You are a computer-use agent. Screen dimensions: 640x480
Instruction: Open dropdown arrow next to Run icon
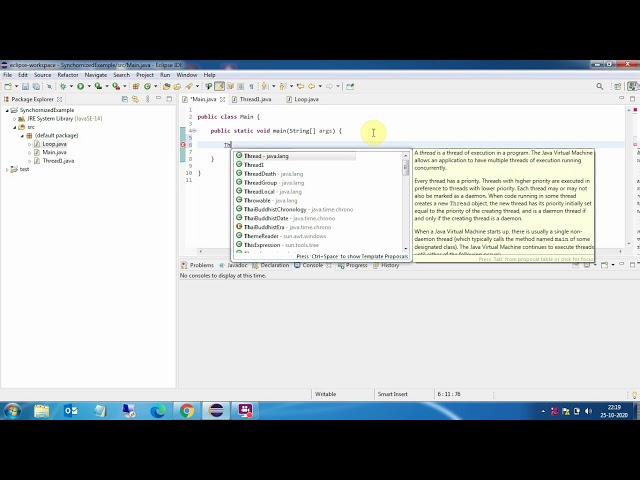pos(89,86)
